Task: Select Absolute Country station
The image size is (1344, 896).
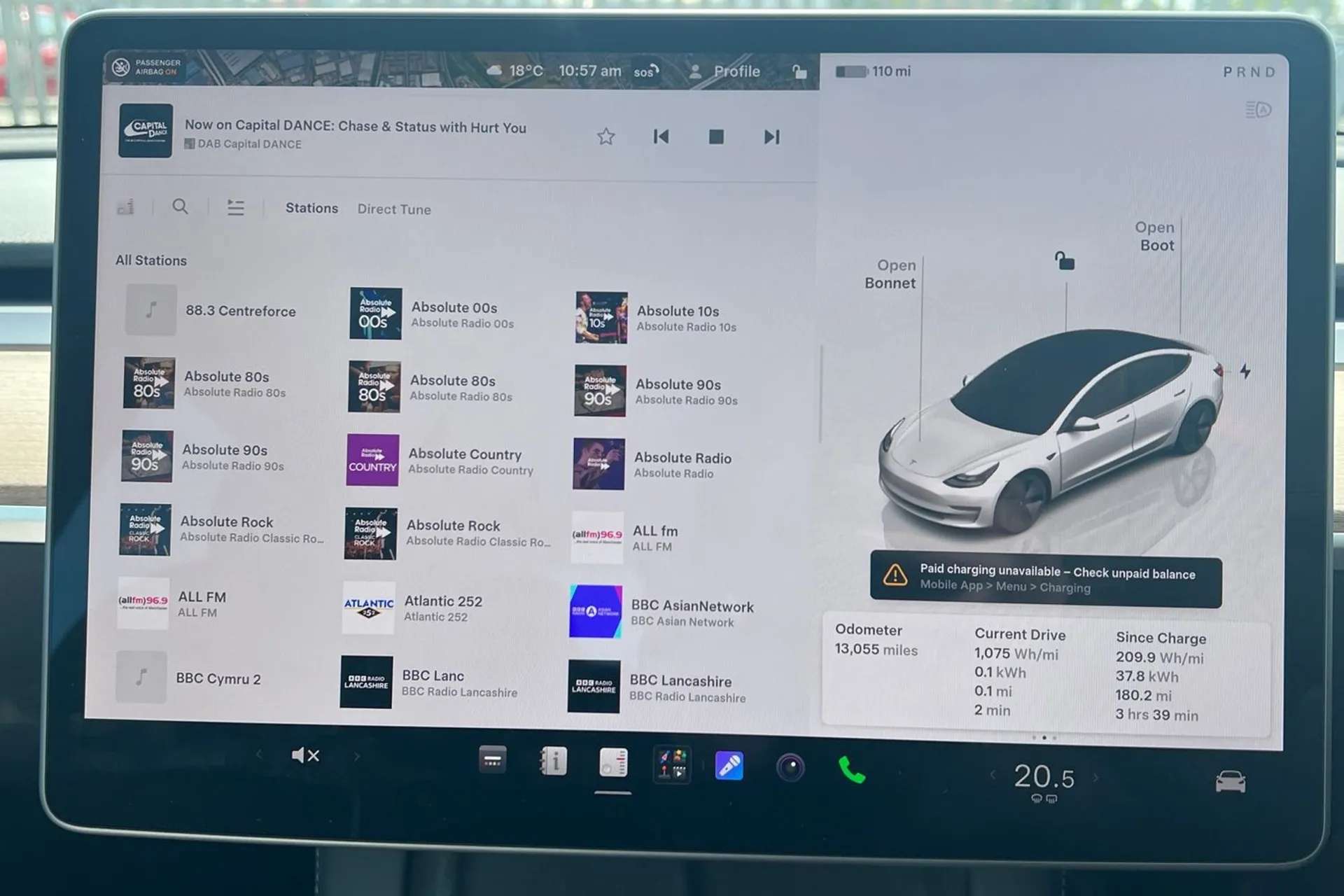Action: click(440, 461)
